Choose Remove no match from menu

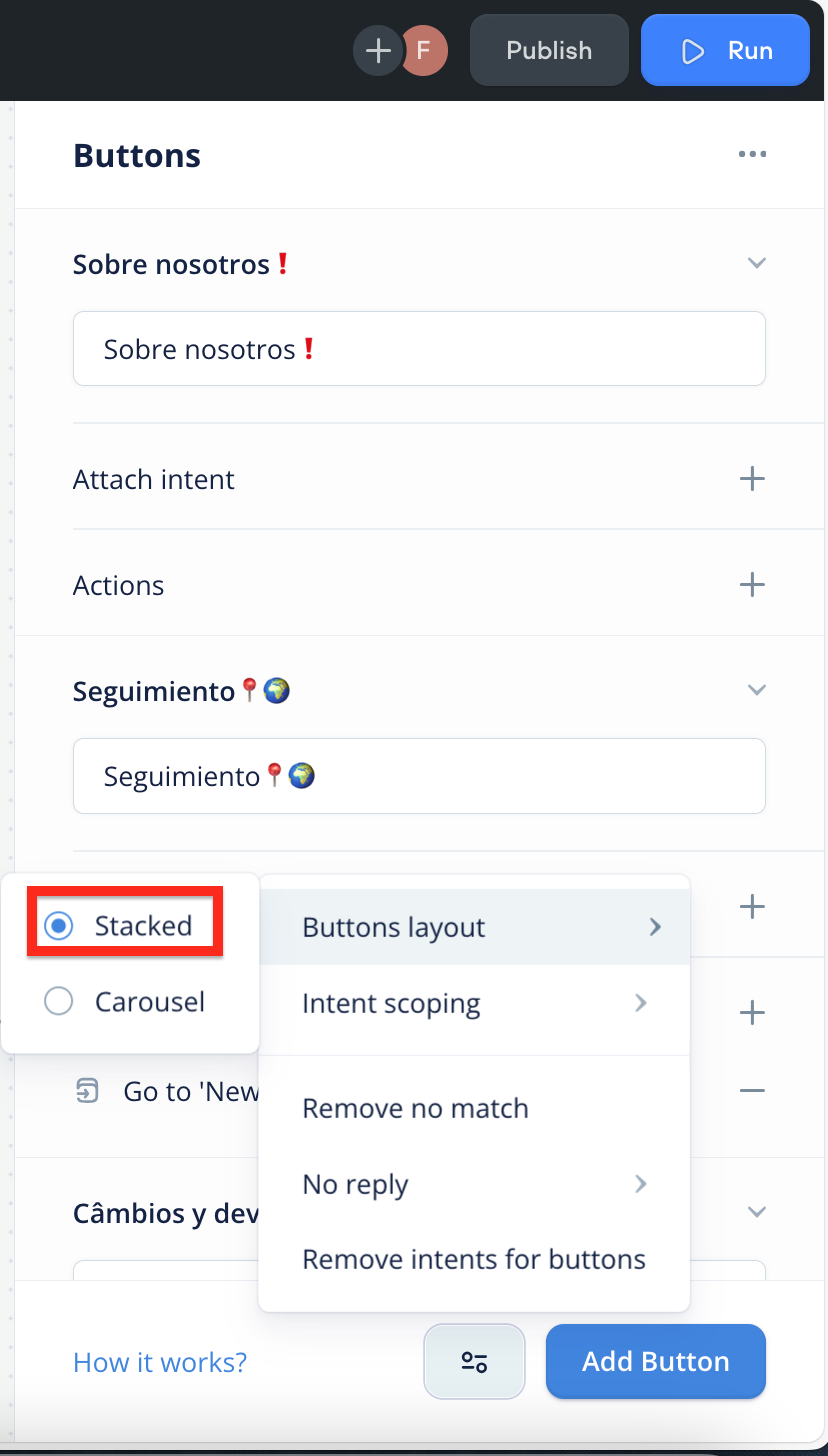click(474, 1108)
